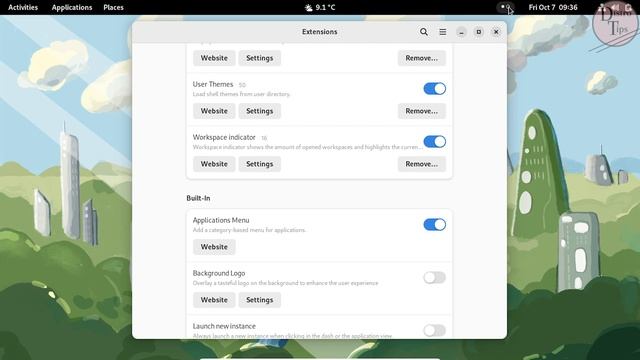Click the Extensions window title
640x360 pixels.
click(320, 32)
